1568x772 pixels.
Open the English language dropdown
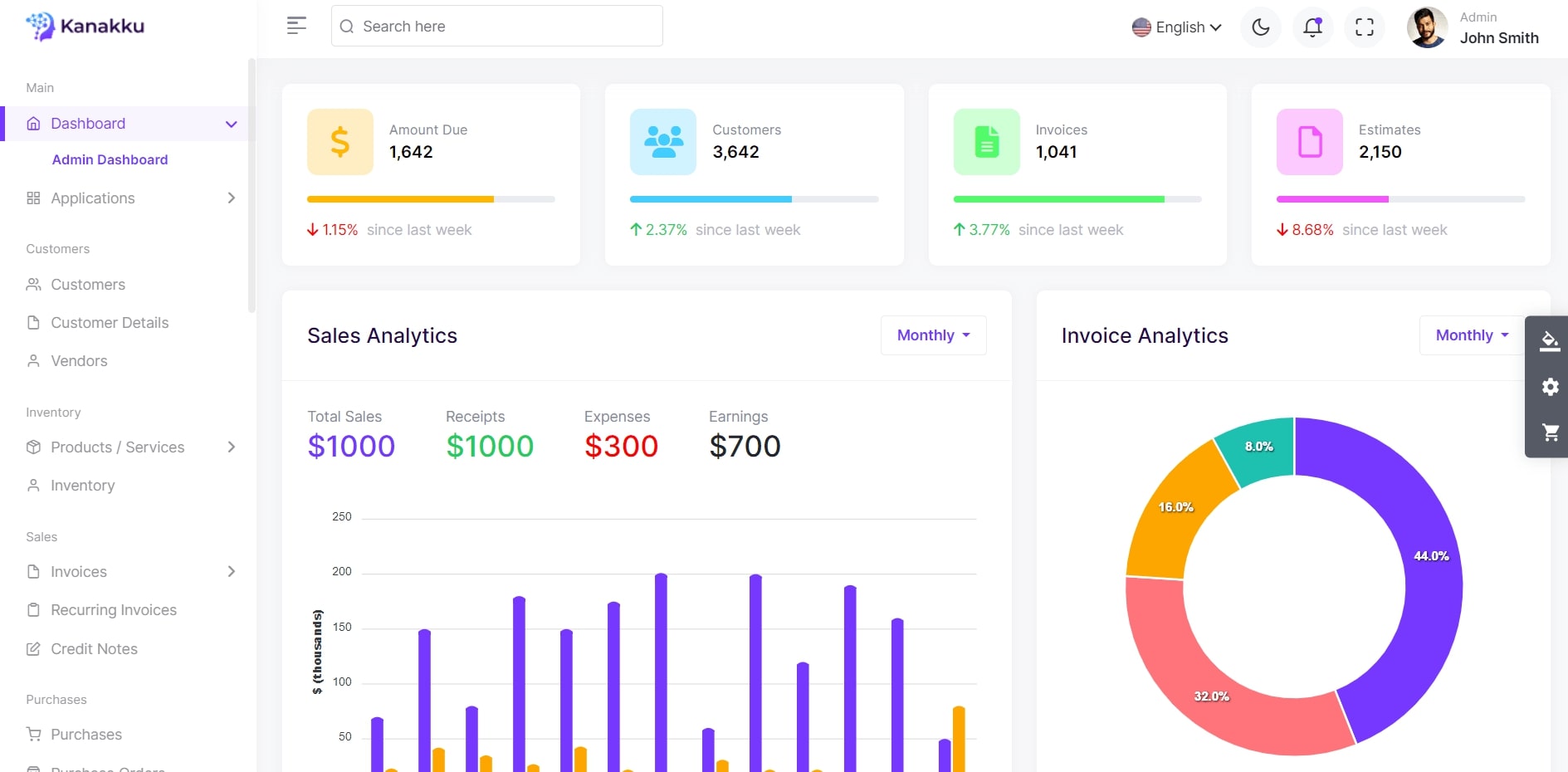(1176, 27)
